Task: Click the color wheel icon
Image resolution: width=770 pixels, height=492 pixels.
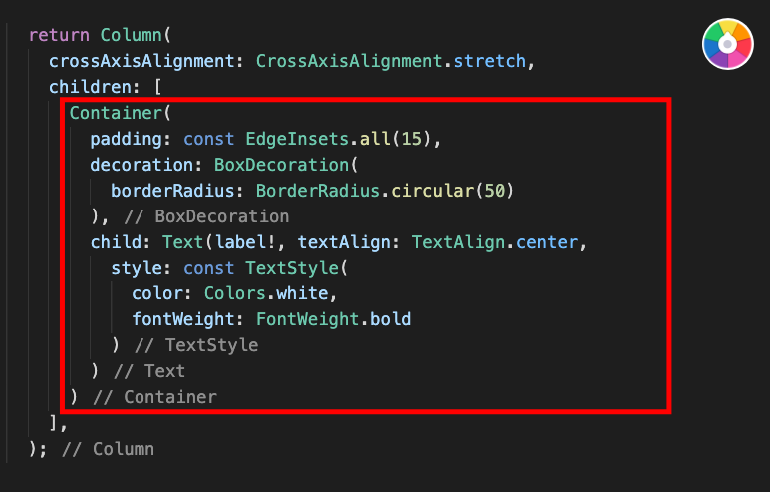Action: [728, 44]
